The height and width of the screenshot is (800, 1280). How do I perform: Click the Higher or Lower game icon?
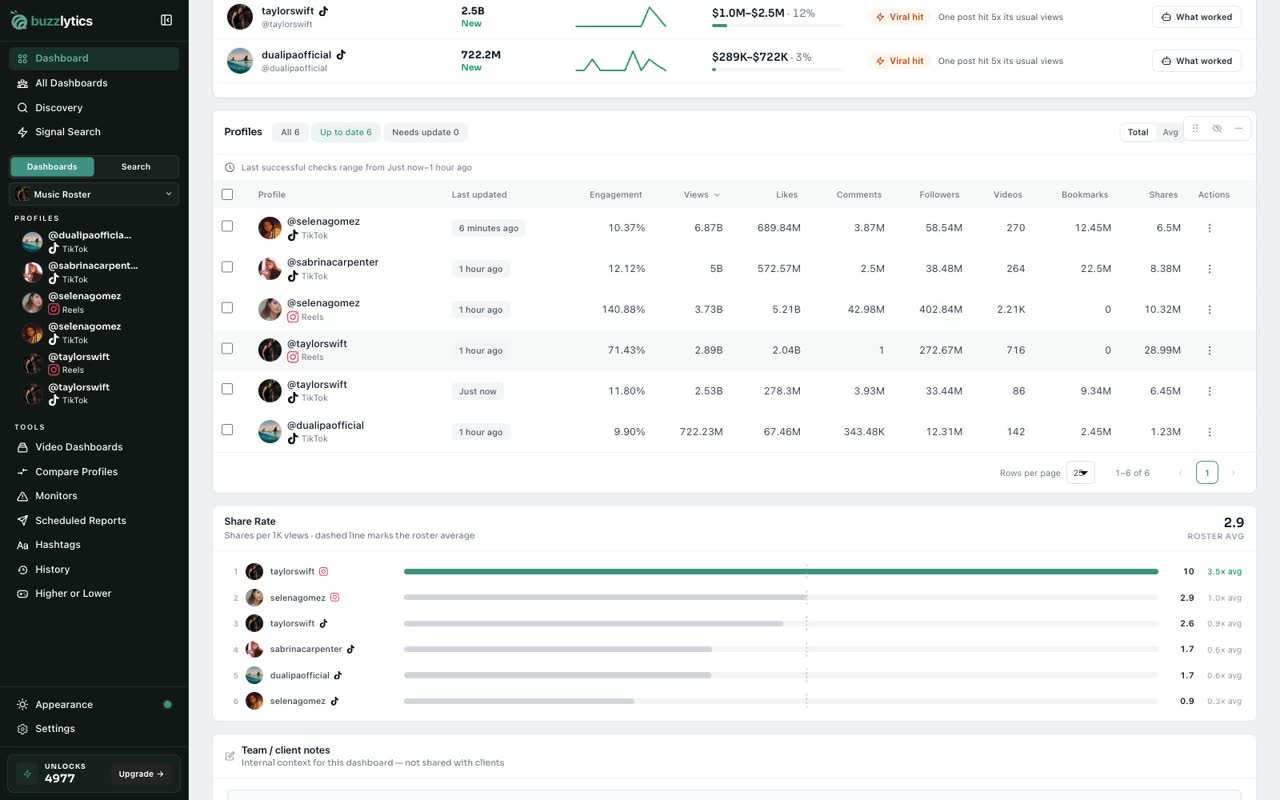click(22, 594)
